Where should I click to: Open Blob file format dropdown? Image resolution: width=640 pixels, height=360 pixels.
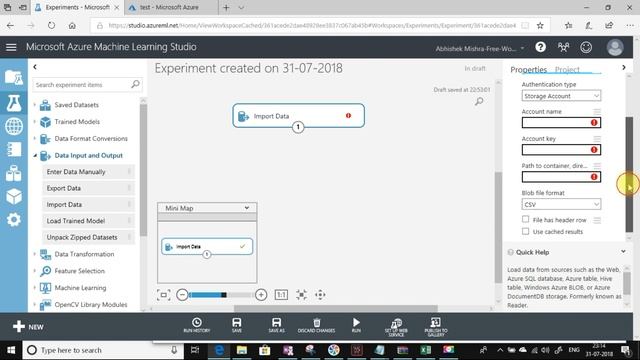(561, 204)
